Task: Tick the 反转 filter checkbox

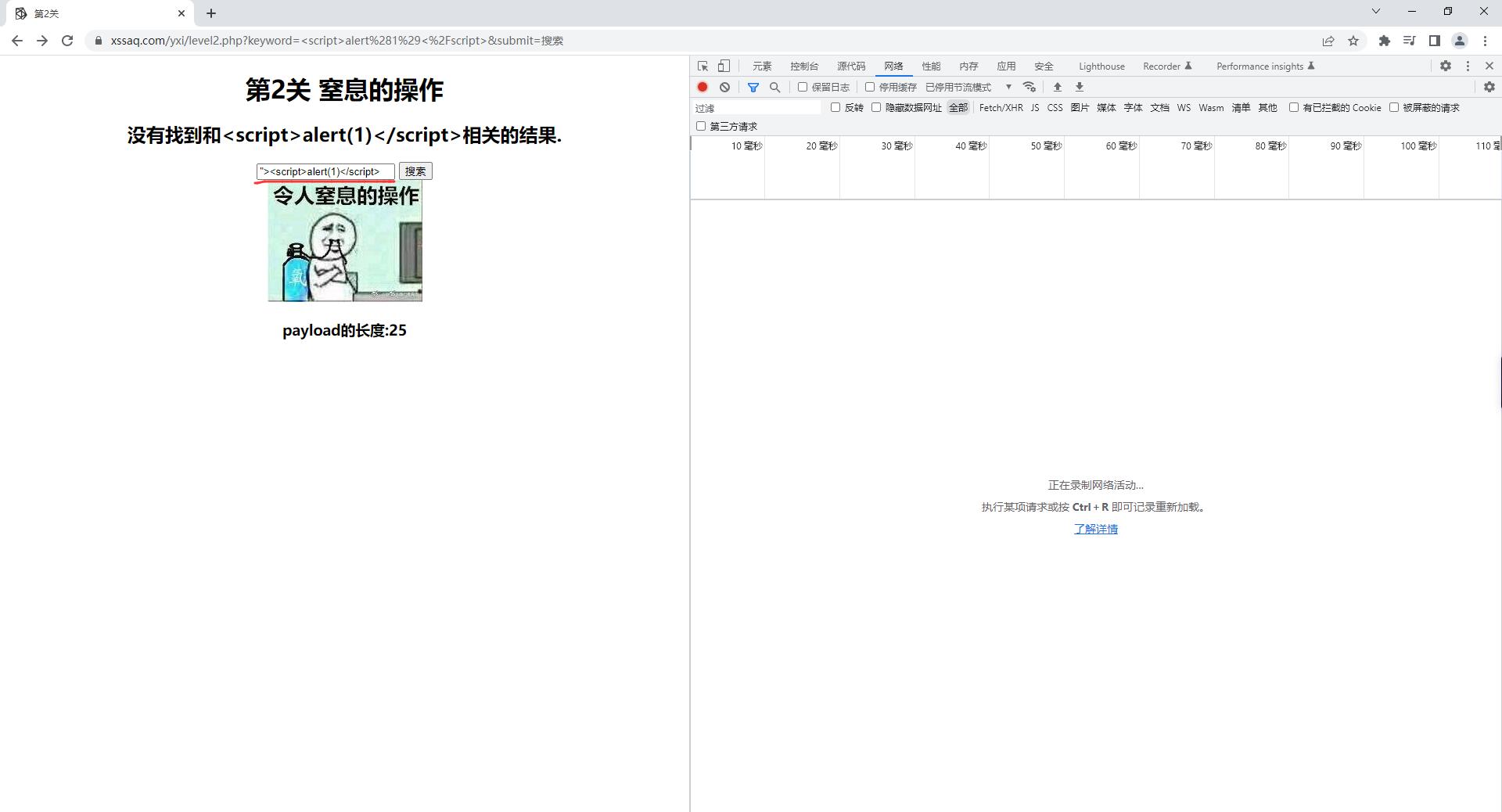Action: pyautogui.click(x=835, y=107)
